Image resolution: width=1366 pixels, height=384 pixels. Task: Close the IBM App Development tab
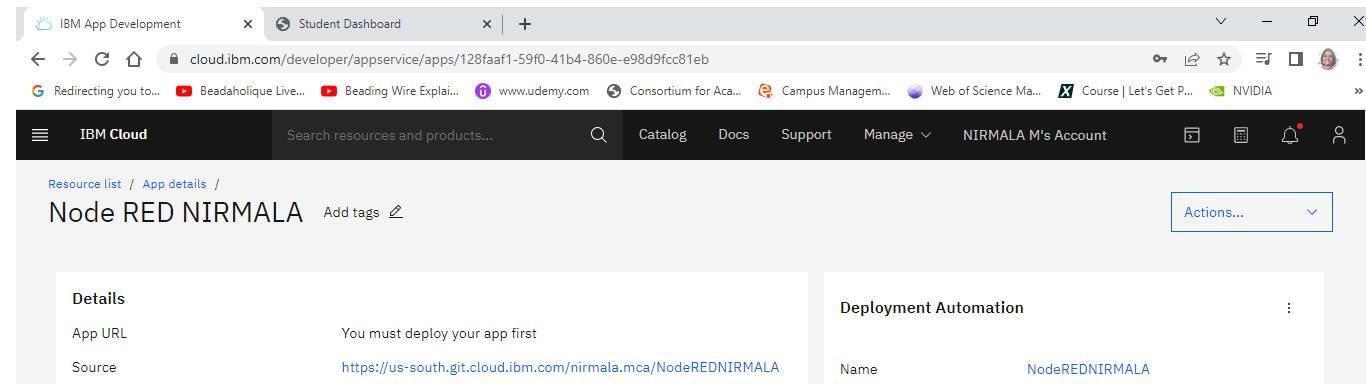(x=248, y=24)
